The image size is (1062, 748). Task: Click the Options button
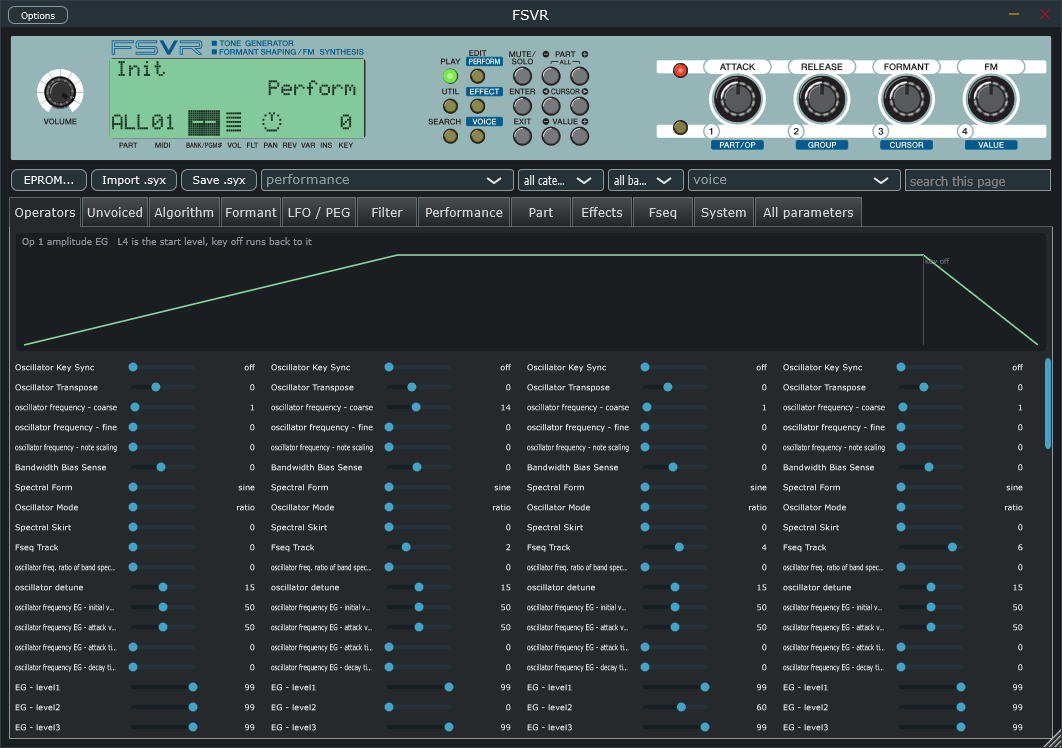(38, 15)
